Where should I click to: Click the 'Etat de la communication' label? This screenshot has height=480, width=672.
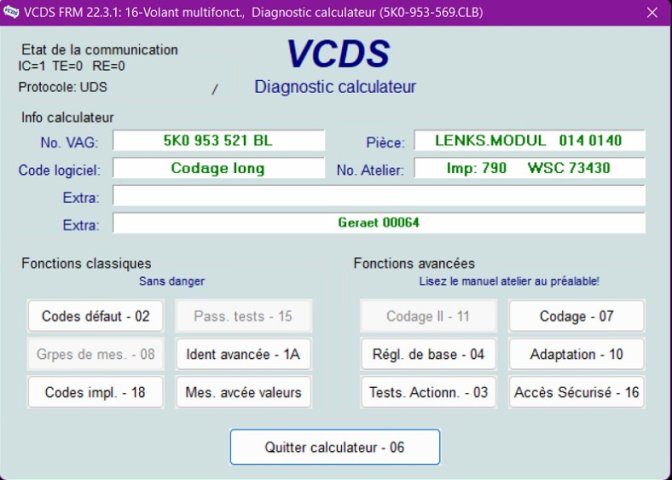99,50
